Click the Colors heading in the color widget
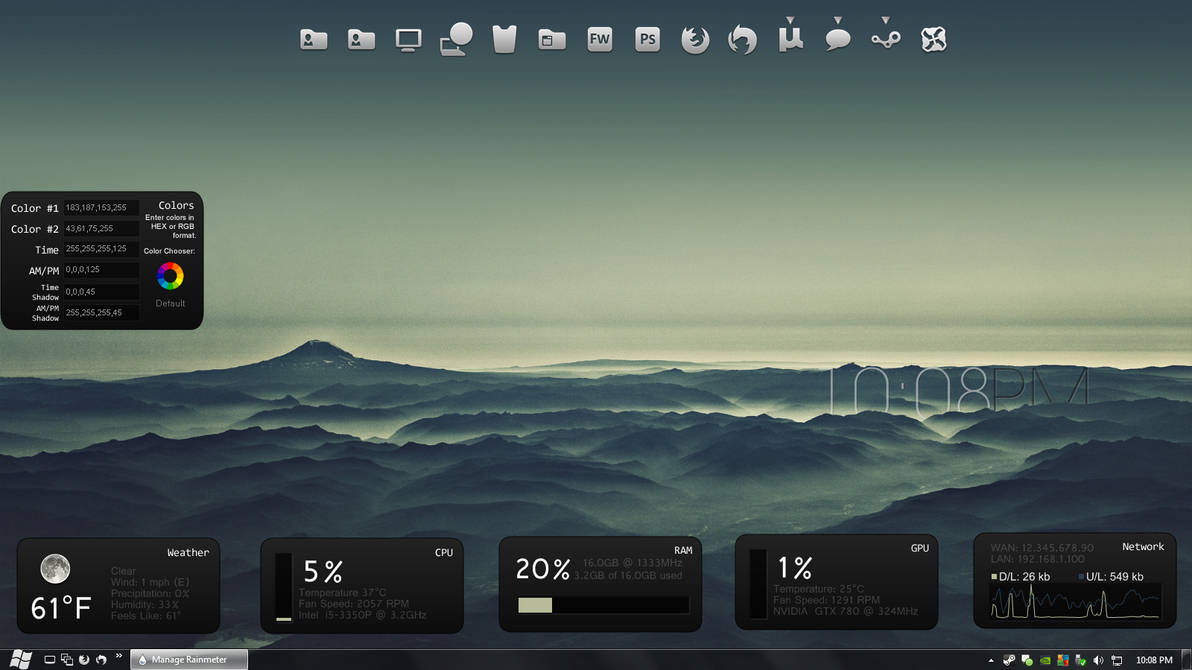 click(176, 205)
